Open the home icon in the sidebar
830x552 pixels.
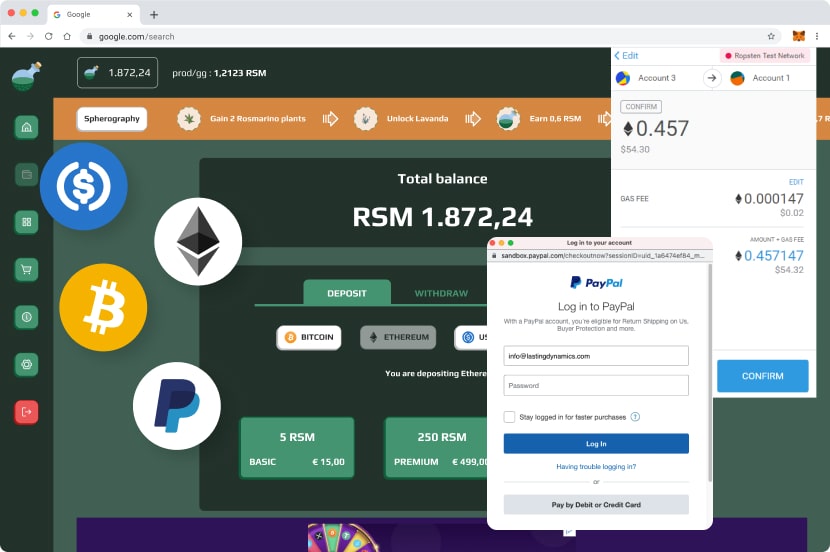point(26,128)
